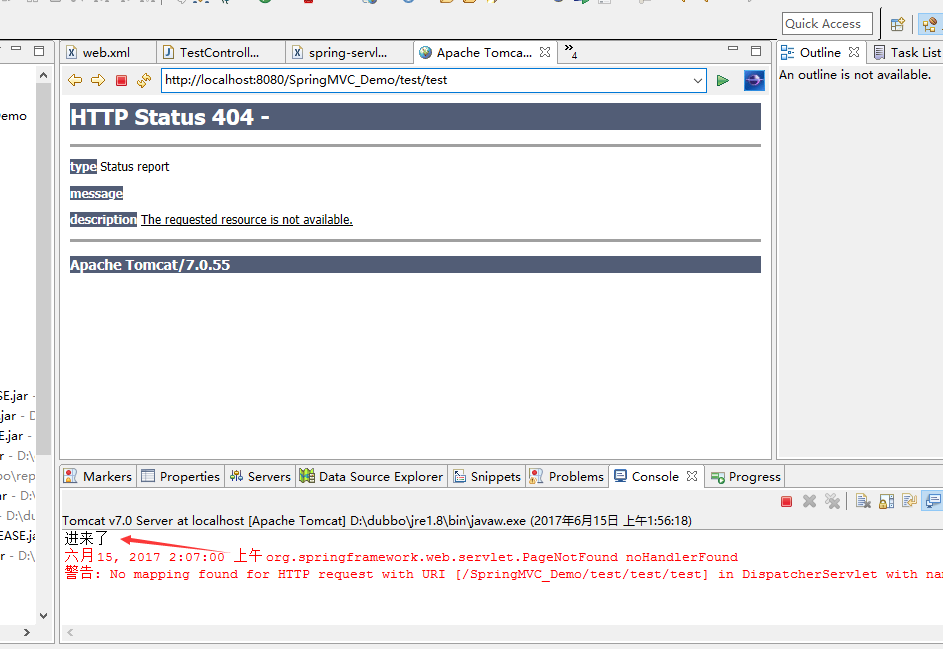Expand the URL address history dropdown
Viewport: 943px width, 649px height.
[697, 80]
